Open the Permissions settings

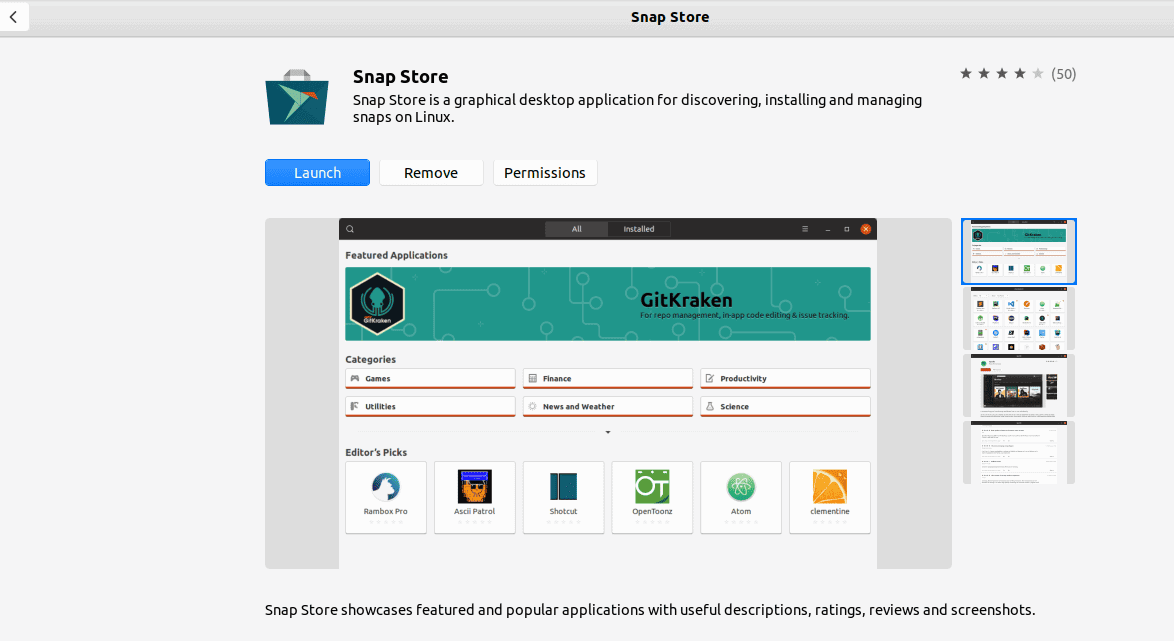[x=545, y=173]
